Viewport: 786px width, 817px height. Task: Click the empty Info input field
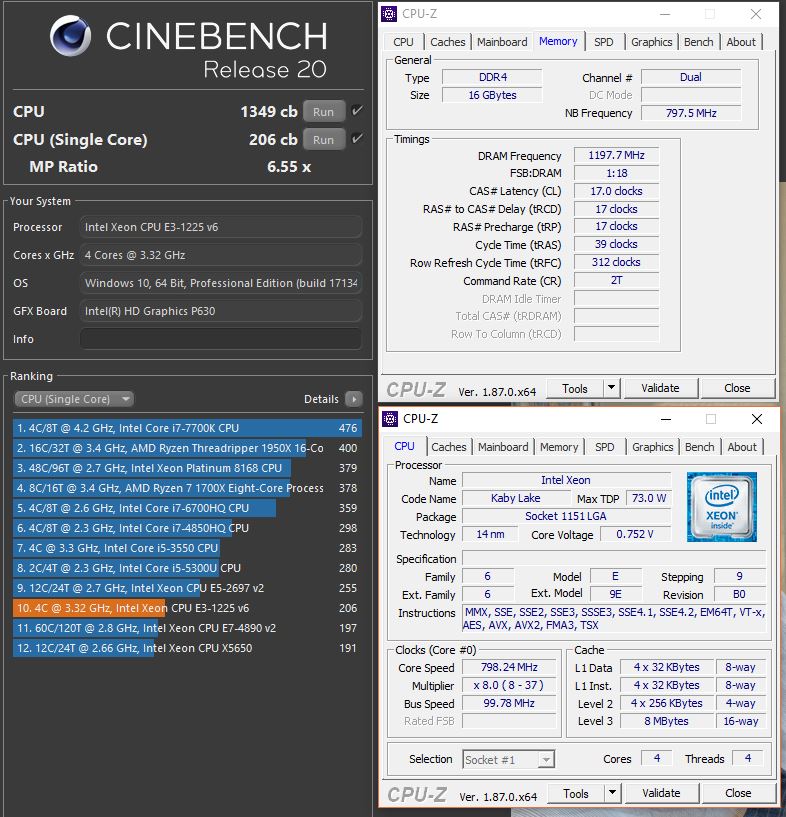pos(221,339)
